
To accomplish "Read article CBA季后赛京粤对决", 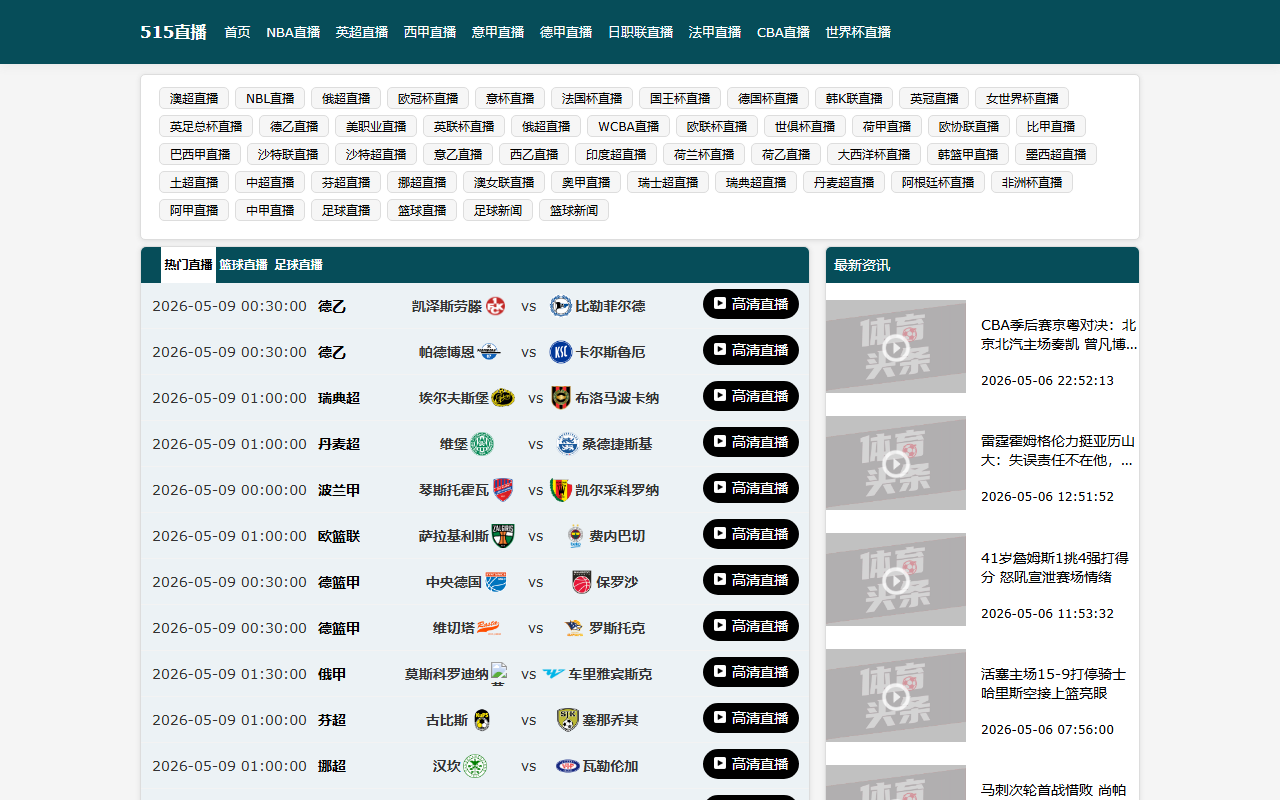I will pyautogui.click(x=1059, y=335).
